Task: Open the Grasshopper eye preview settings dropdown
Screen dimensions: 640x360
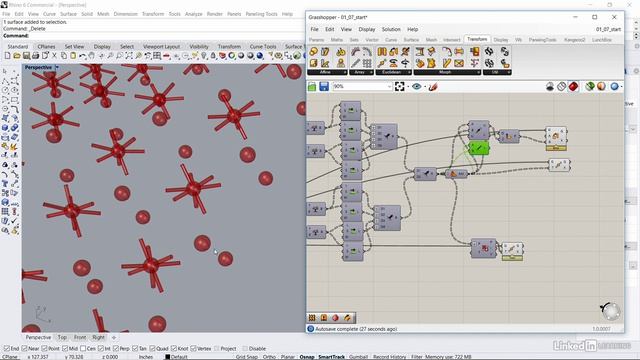Action: tap(424, 87)
